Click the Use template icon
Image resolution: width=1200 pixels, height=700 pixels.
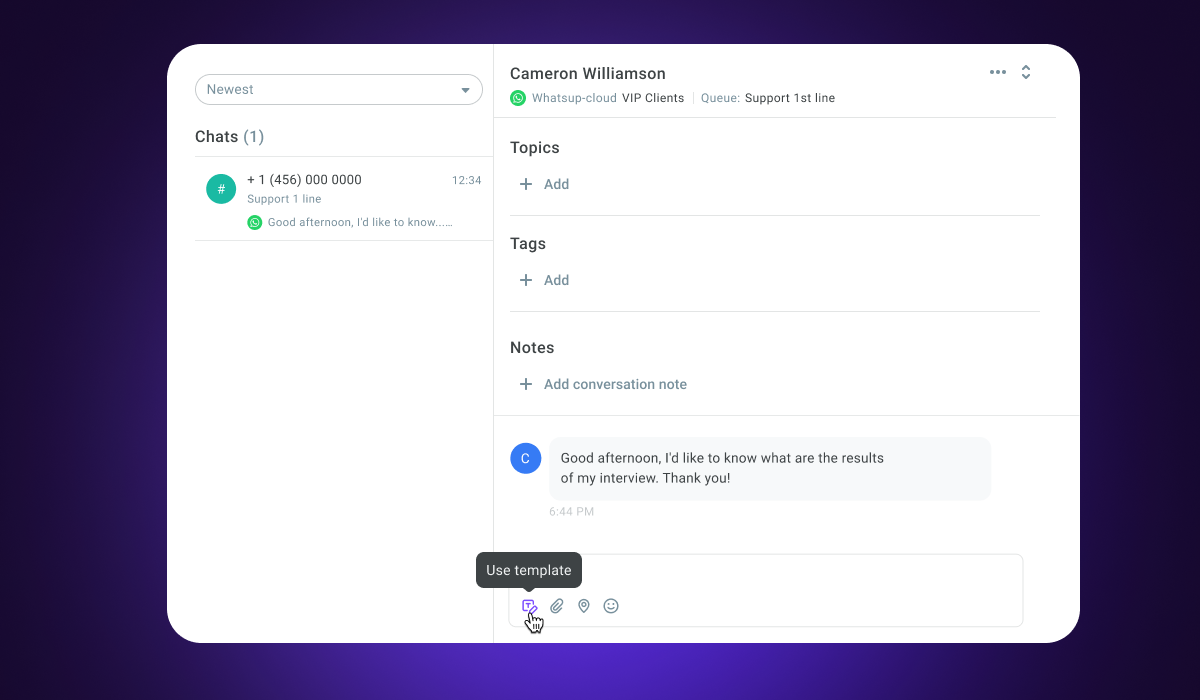pyautogui.click(x=529, y=606)
